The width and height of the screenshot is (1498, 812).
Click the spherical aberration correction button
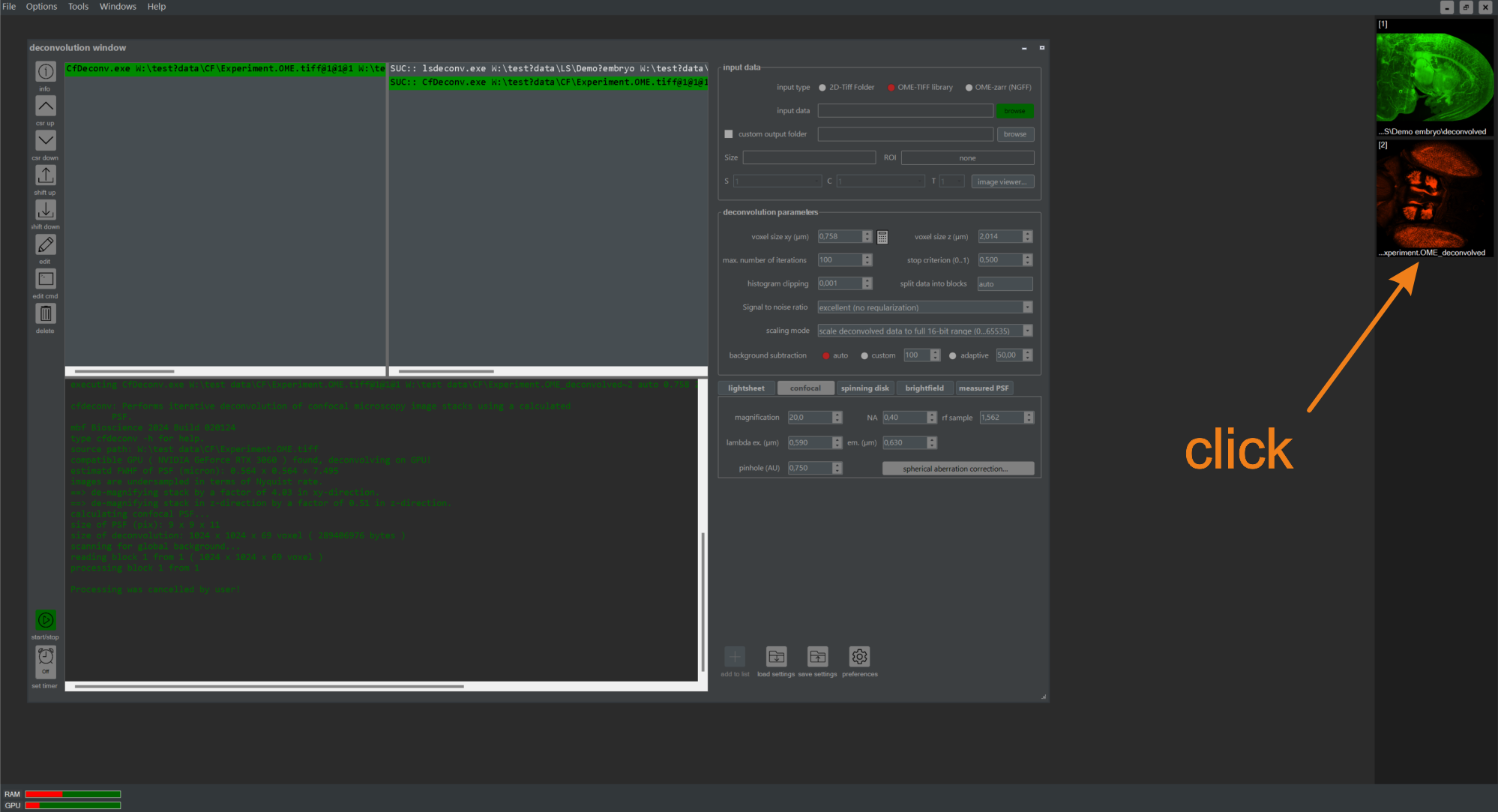tap(957, 469)
